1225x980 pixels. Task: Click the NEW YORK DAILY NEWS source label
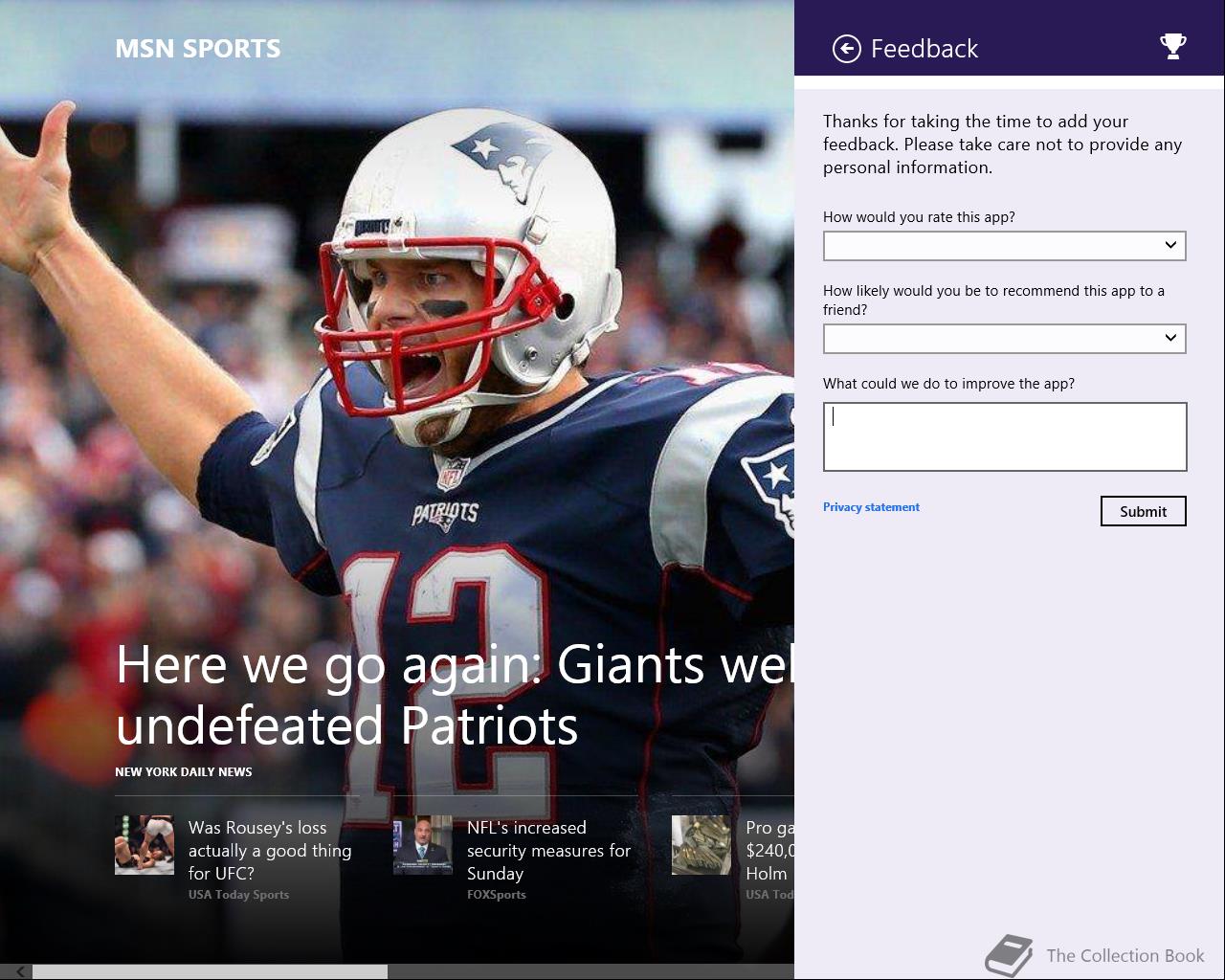coord(184,771)
